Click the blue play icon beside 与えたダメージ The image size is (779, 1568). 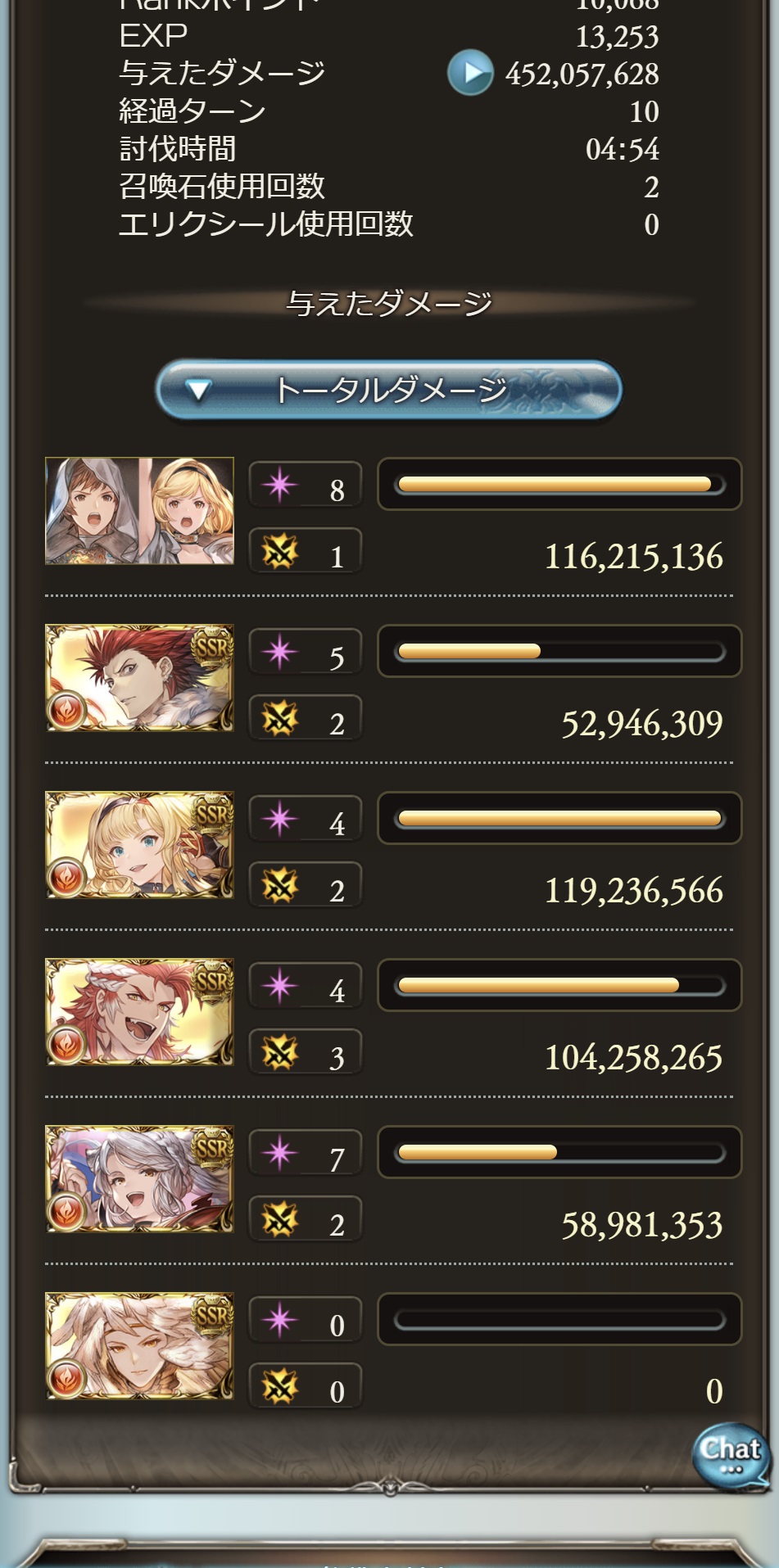coord(470,73)
